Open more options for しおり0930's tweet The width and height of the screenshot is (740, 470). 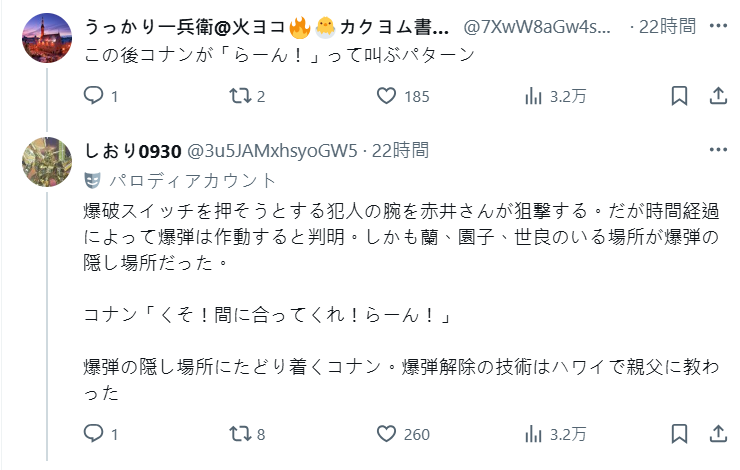click(x=718, y=150)
